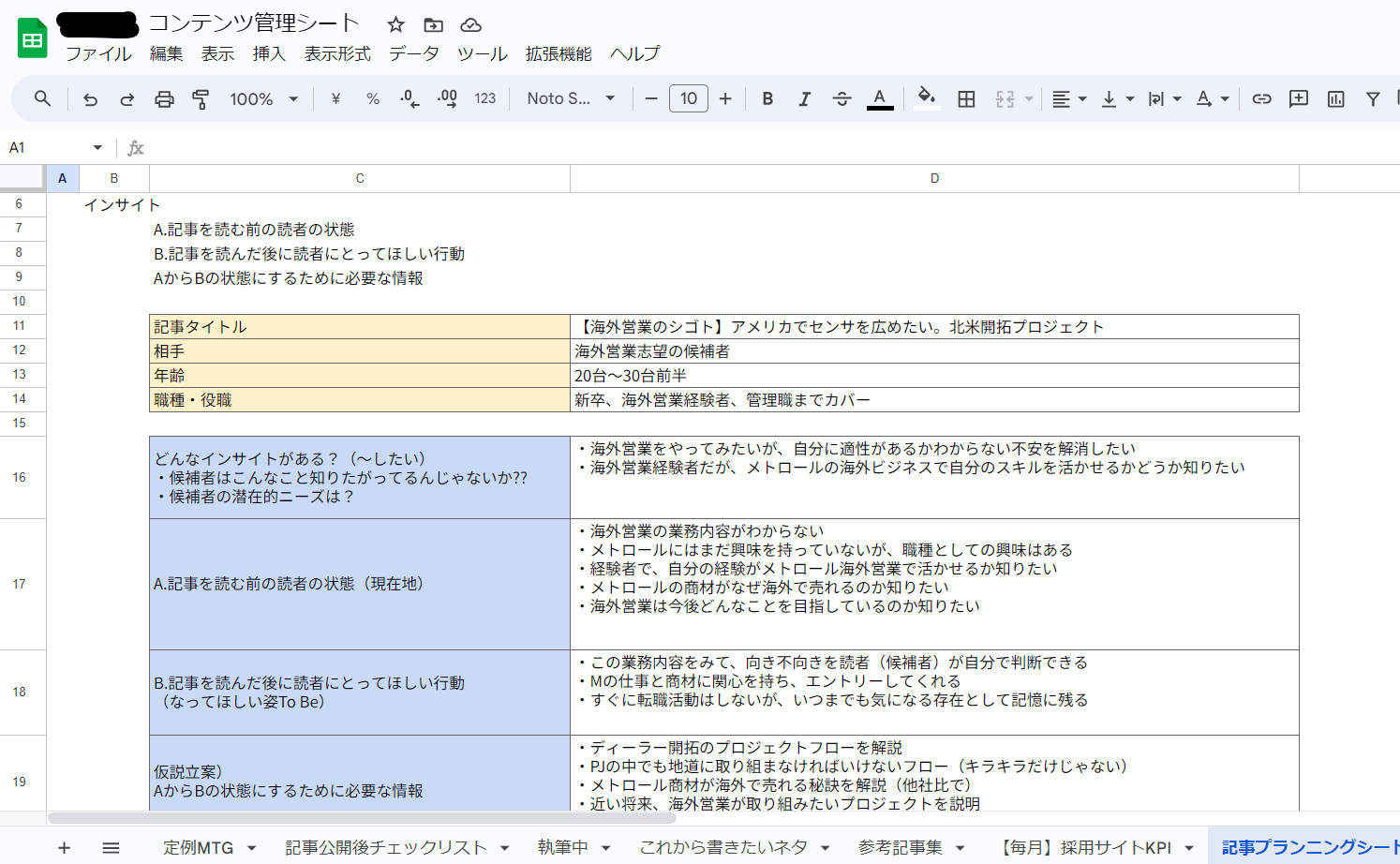Open the all sheets list
1400x864 pixels.
coord(111,847)
